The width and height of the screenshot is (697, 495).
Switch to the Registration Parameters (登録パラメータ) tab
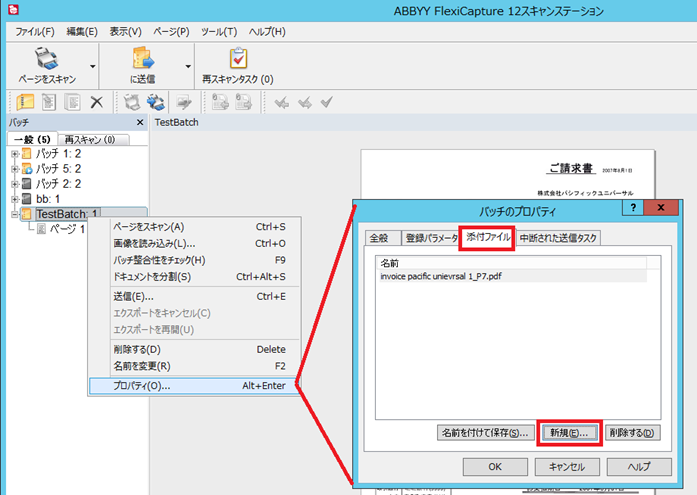(431, 238)
